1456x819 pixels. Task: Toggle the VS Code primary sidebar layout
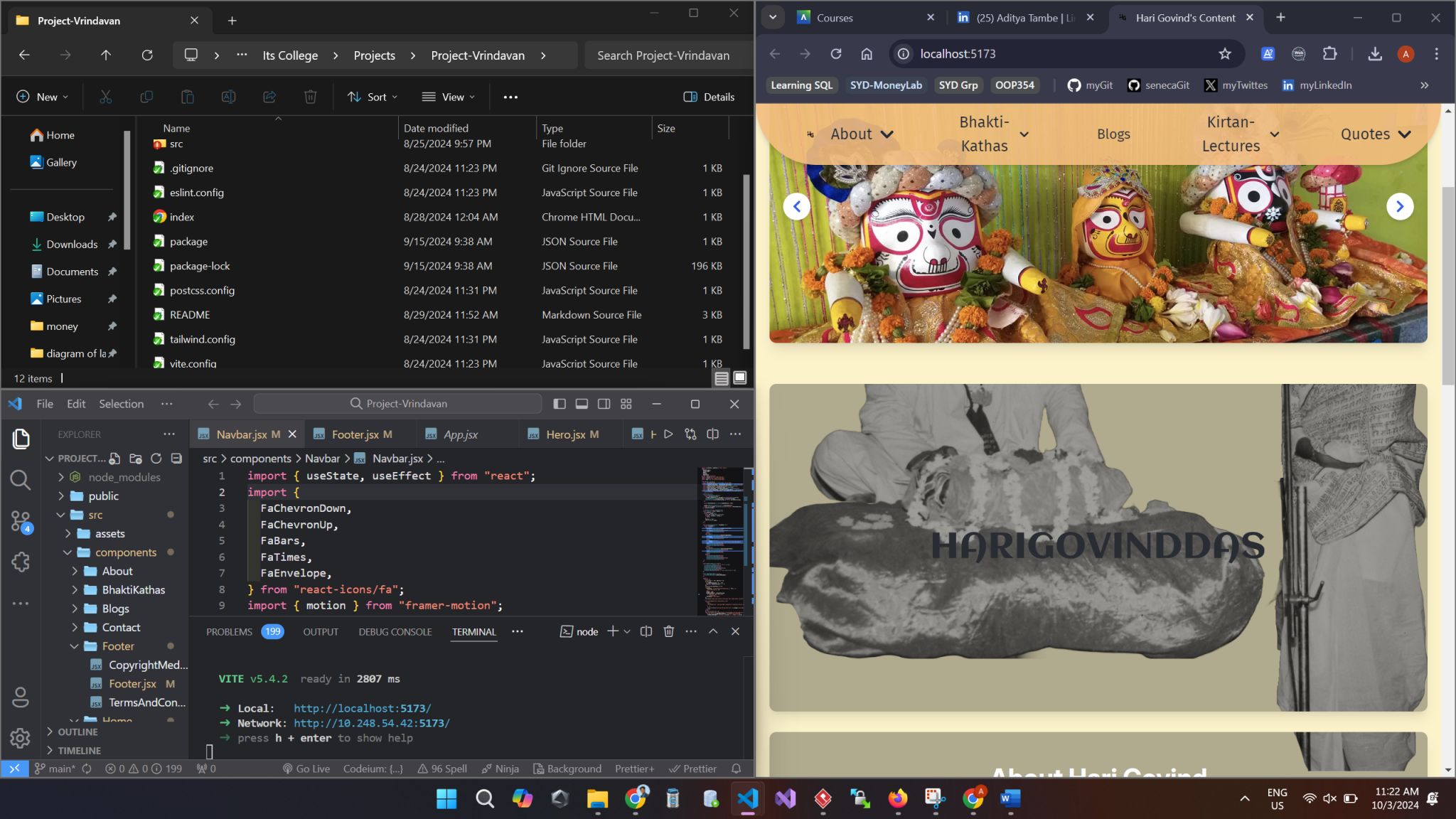(x=560, y=404)
